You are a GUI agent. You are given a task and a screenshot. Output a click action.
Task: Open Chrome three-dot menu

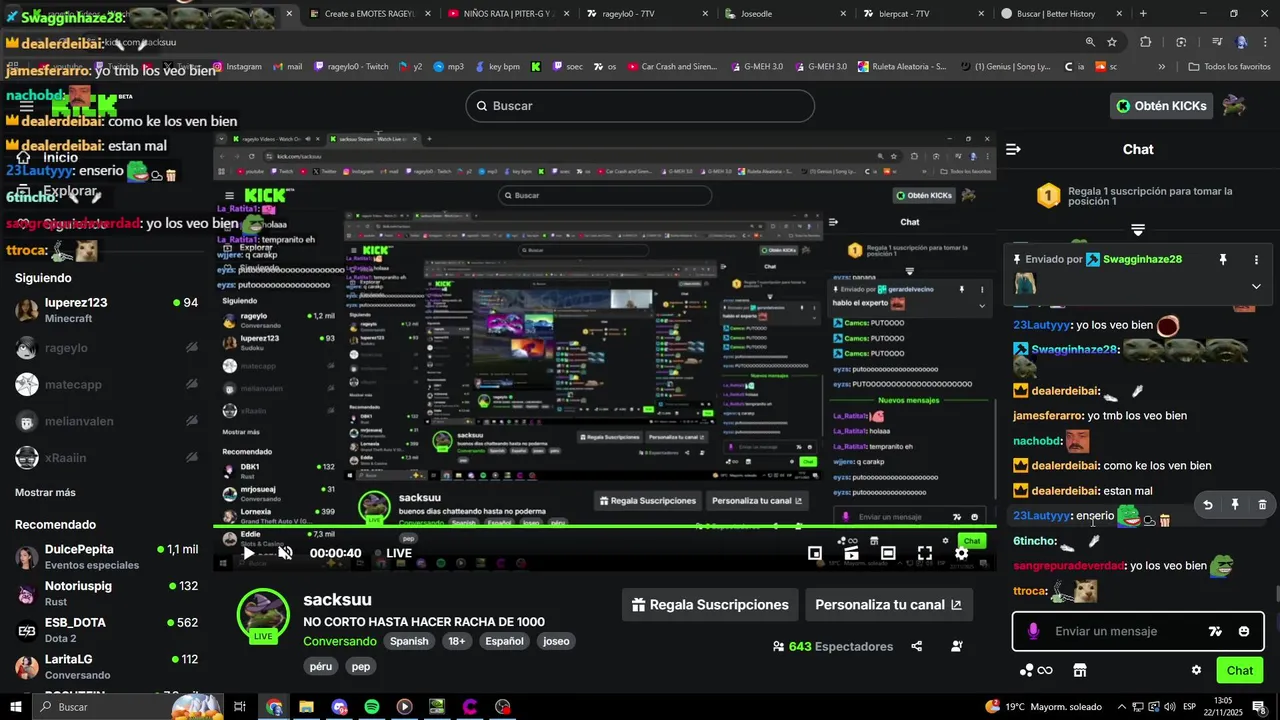coord(1265,42)
